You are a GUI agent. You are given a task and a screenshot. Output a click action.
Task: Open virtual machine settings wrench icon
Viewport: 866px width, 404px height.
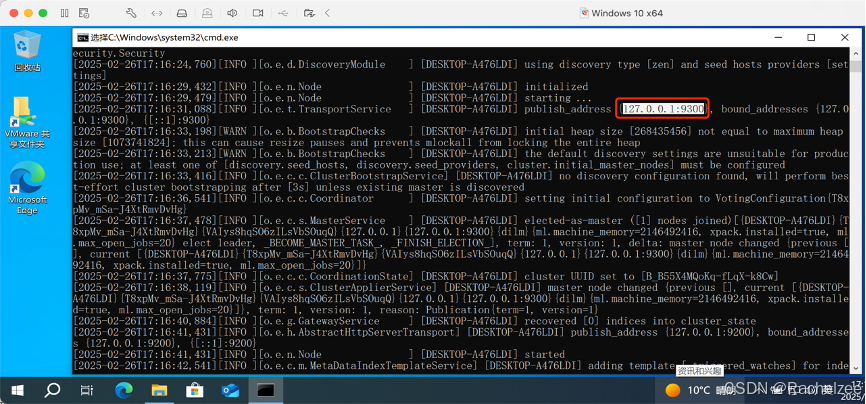pyautogui.click(x=131, y=13)
